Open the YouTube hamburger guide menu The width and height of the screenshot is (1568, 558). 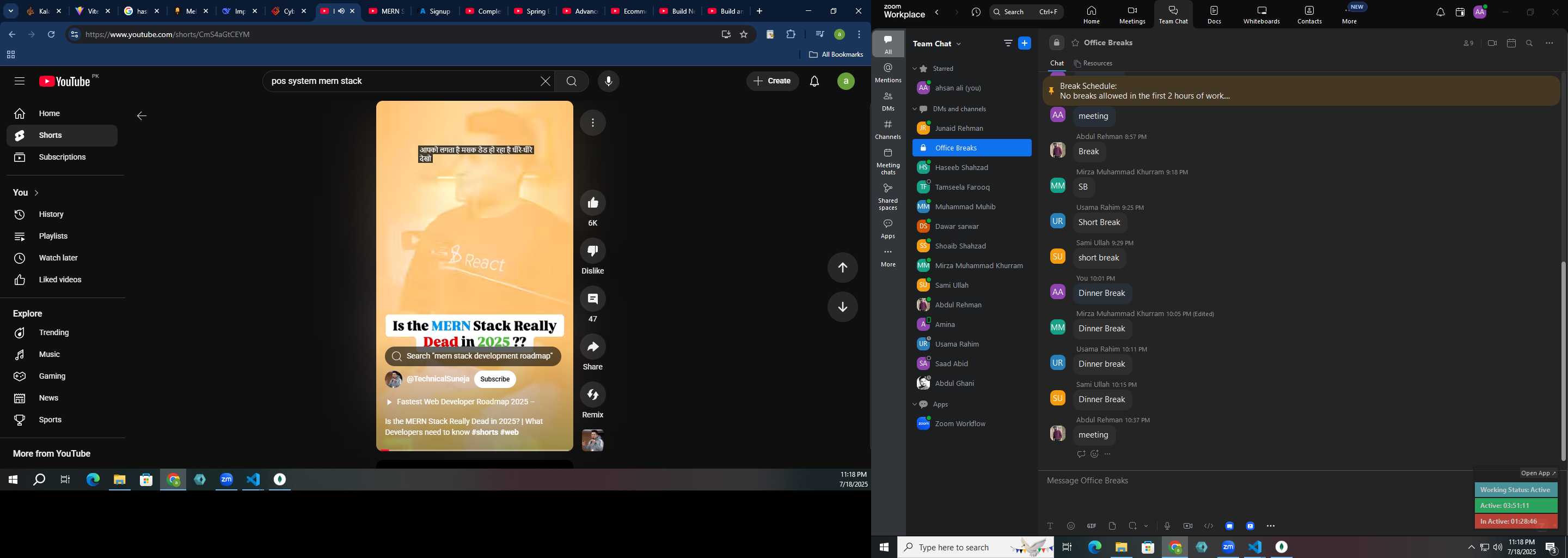tap(19, 81)
